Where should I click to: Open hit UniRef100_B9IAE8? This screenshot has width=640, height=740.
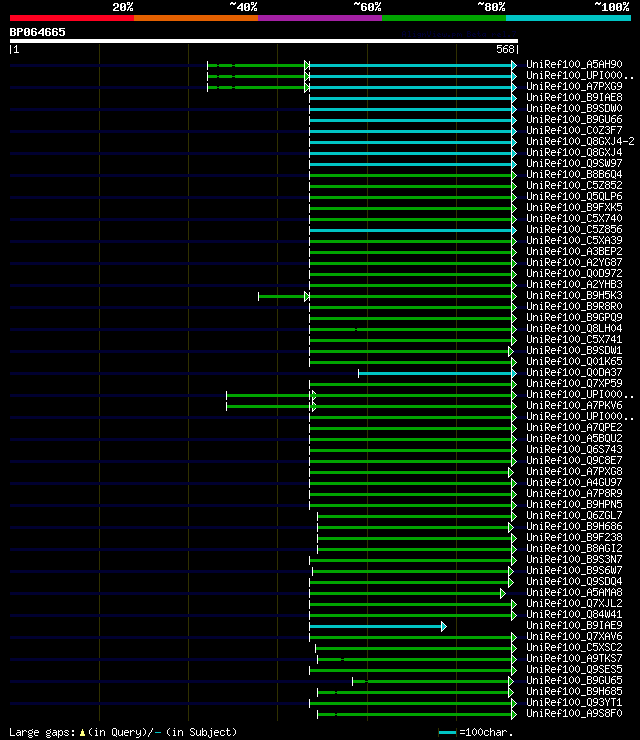574,97
